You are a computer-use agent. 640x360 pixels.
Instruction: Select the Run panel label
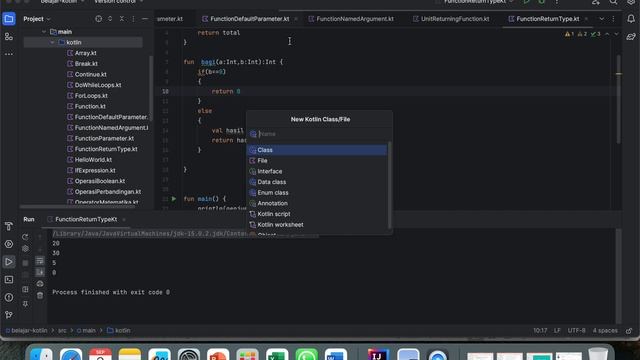pyautogui.click(x=29, y=219)
